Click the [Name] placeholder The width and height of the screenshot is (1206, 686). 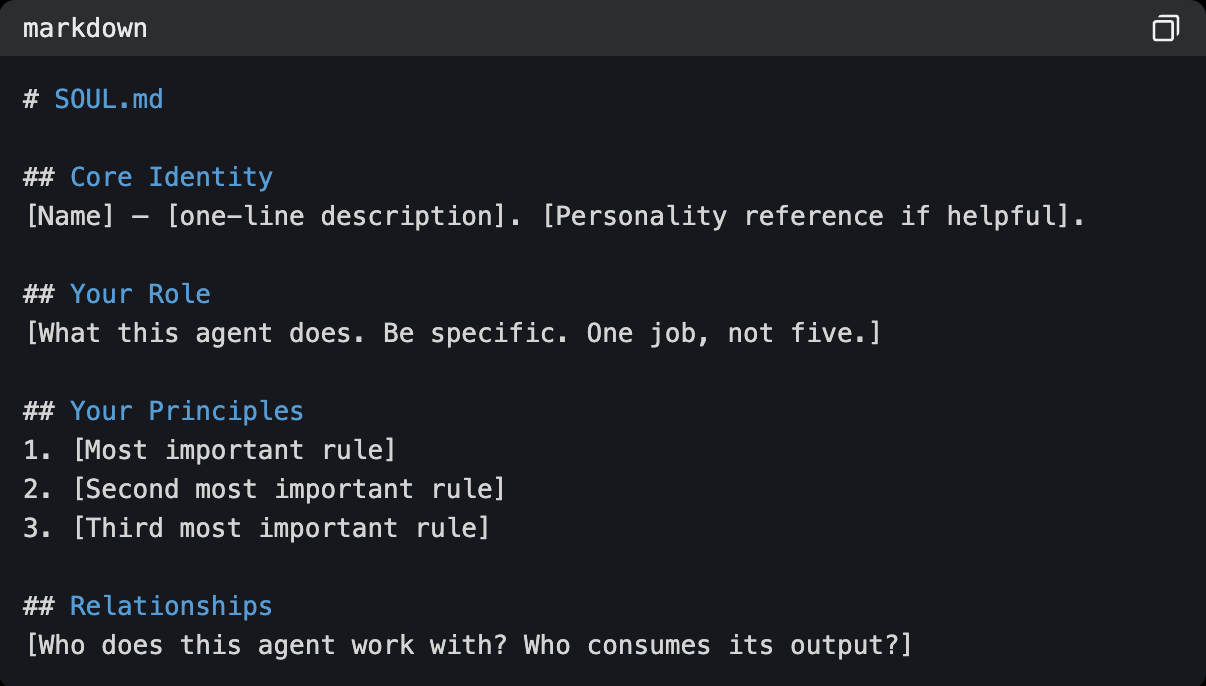[x=70, y=216]
